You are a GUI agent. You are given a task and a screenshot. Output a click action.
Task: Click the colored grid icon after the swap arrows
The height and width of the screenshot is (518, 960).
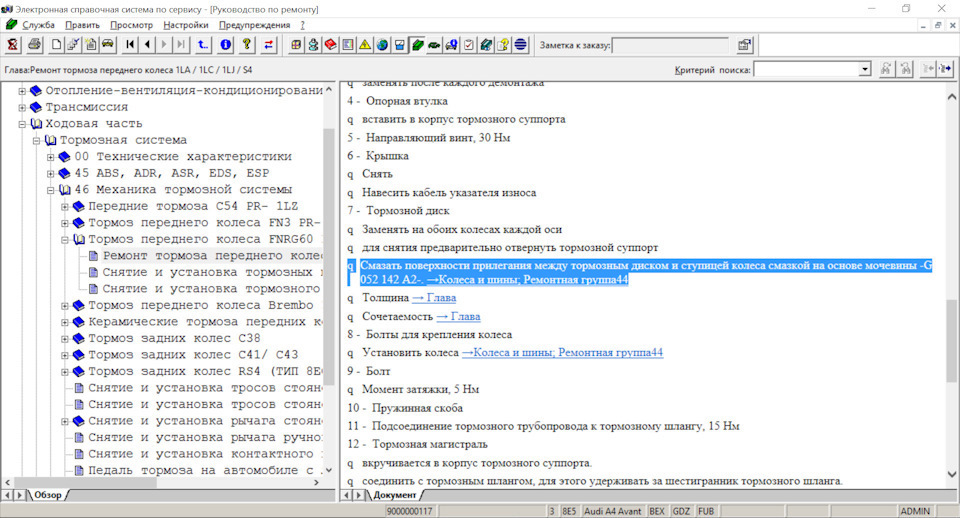(x=296, y=45)
